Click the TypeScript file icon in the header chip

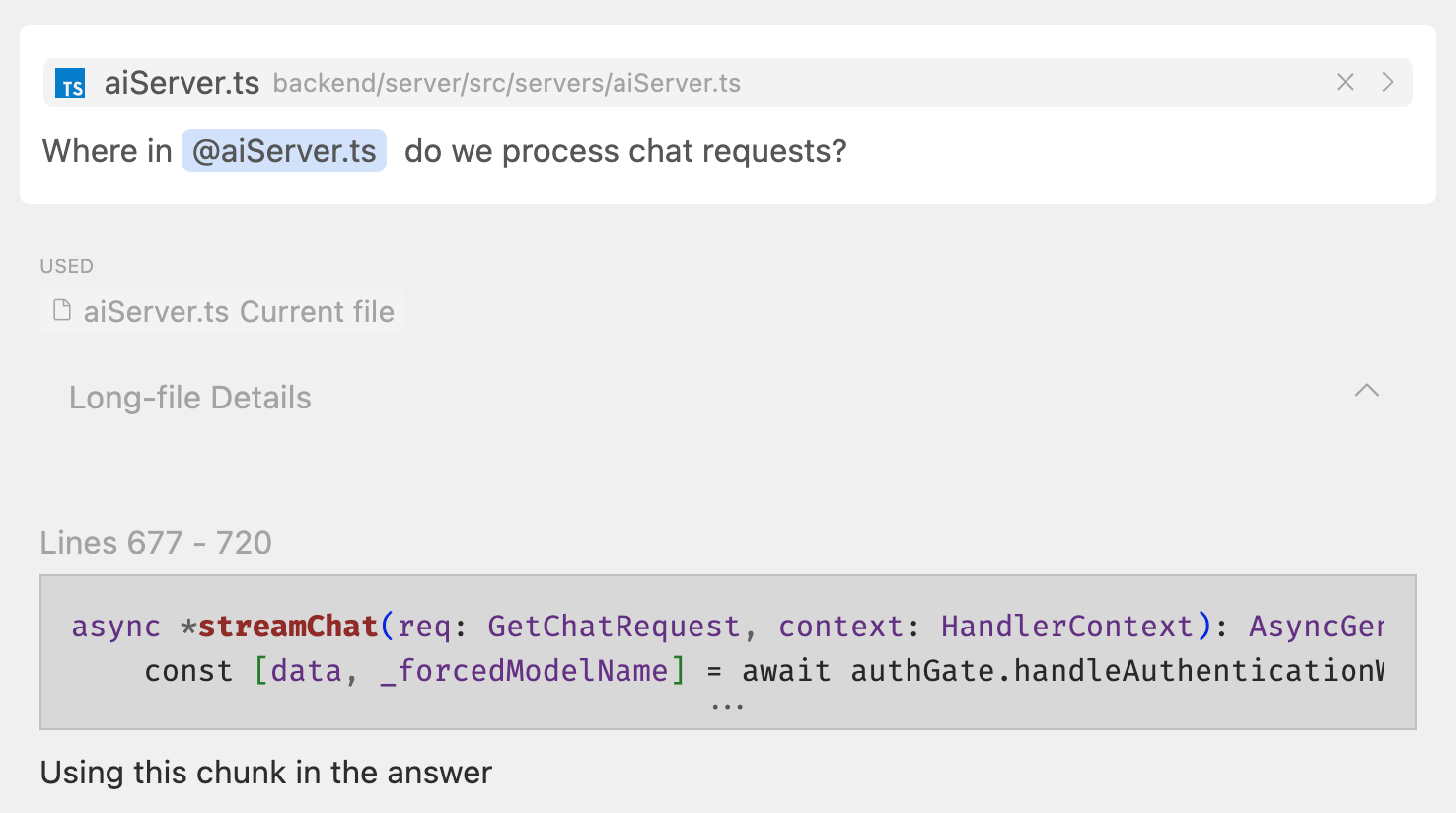point(70,84)
